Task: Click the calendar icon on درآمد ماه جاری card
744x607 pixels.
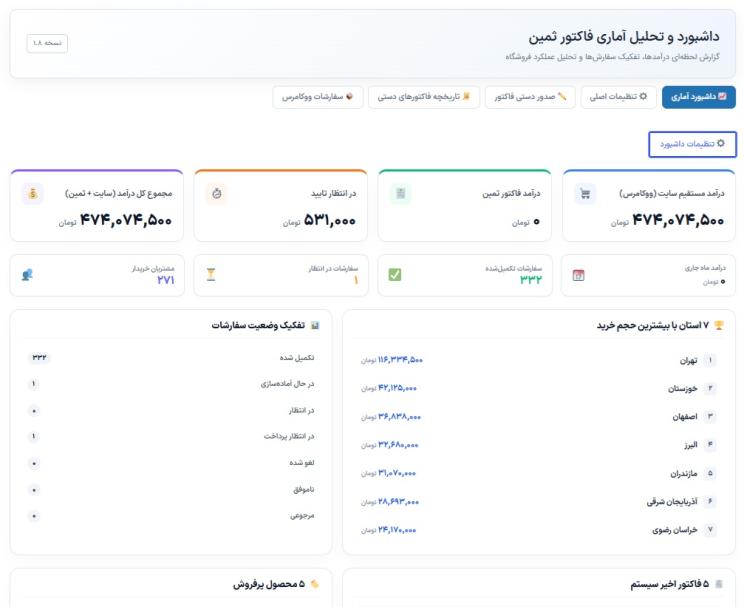Action: [x=578, y=275]
